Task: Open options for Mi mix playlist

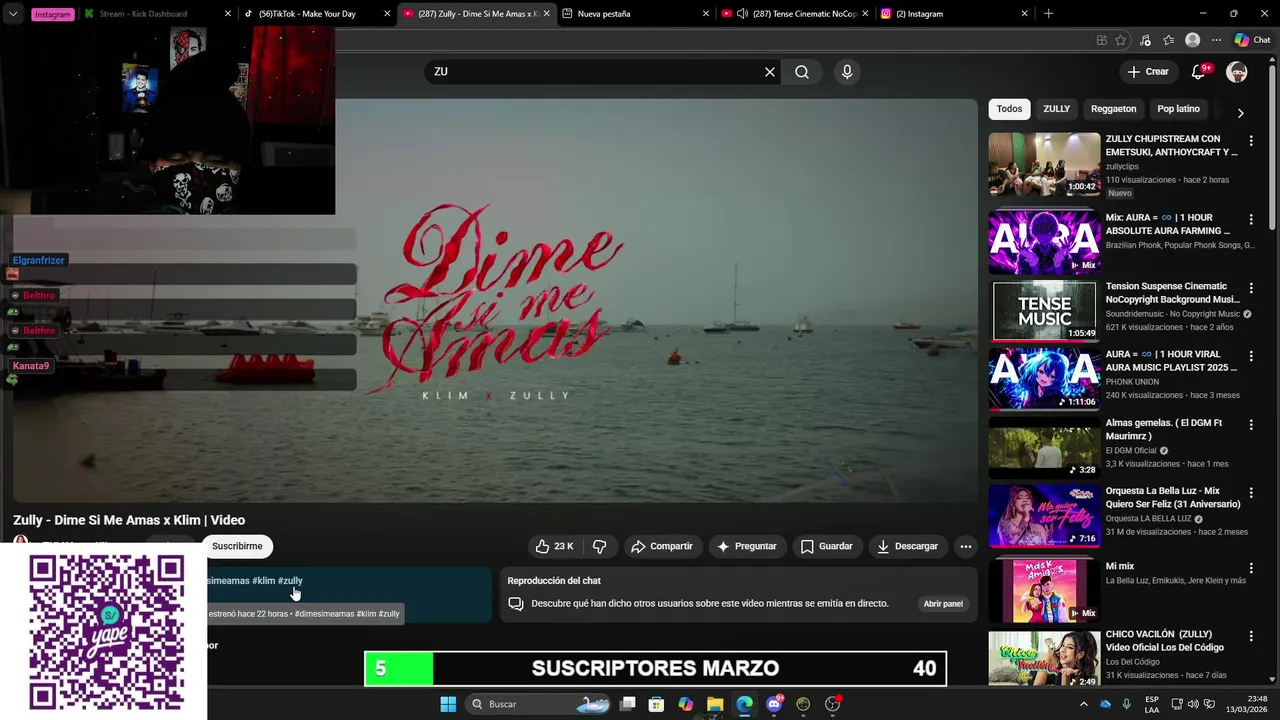Action: [1251, 568]
